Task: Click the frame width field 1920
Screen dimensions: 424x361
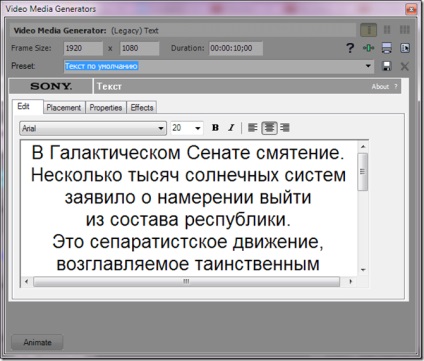Action: click(83, 48)
